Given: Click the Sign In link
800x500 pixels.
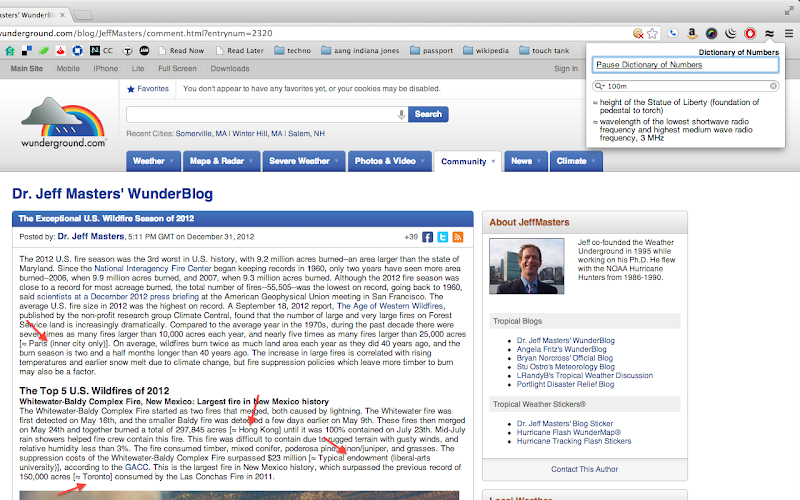Looking at the screenshot, I should [566, 68].
